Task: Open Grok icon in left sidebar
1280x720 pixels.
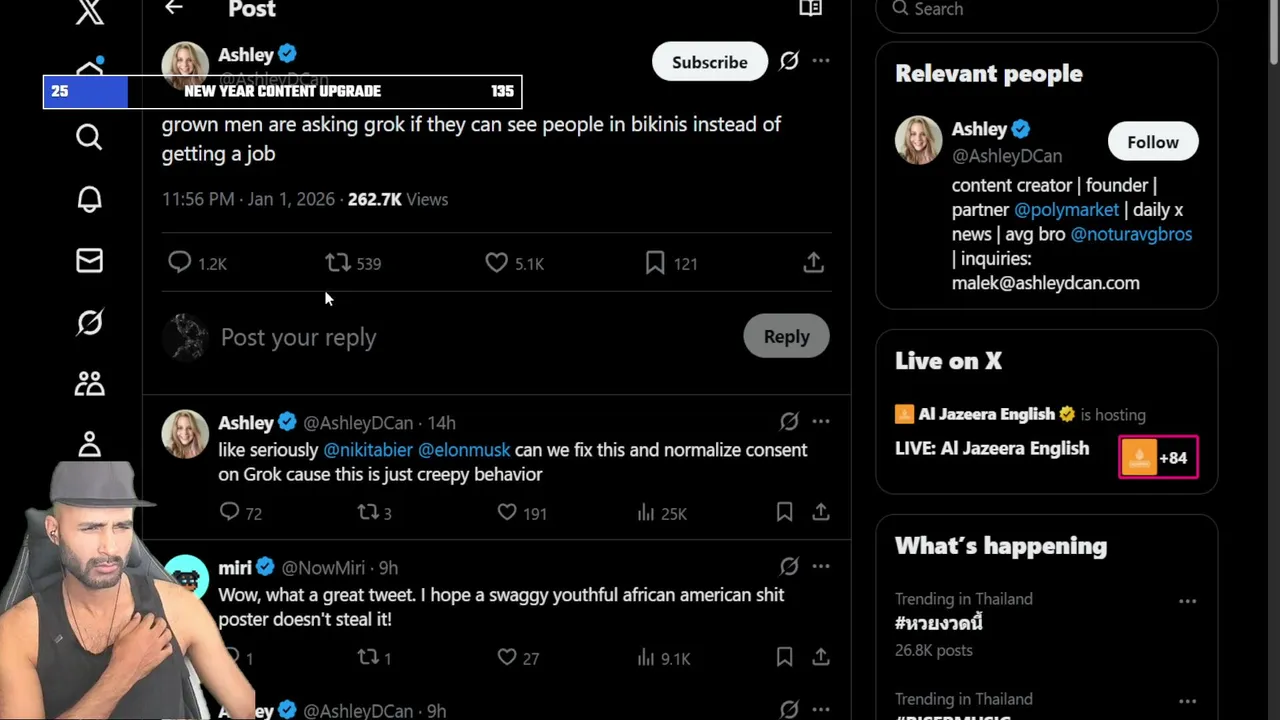Action: [89, 322]
